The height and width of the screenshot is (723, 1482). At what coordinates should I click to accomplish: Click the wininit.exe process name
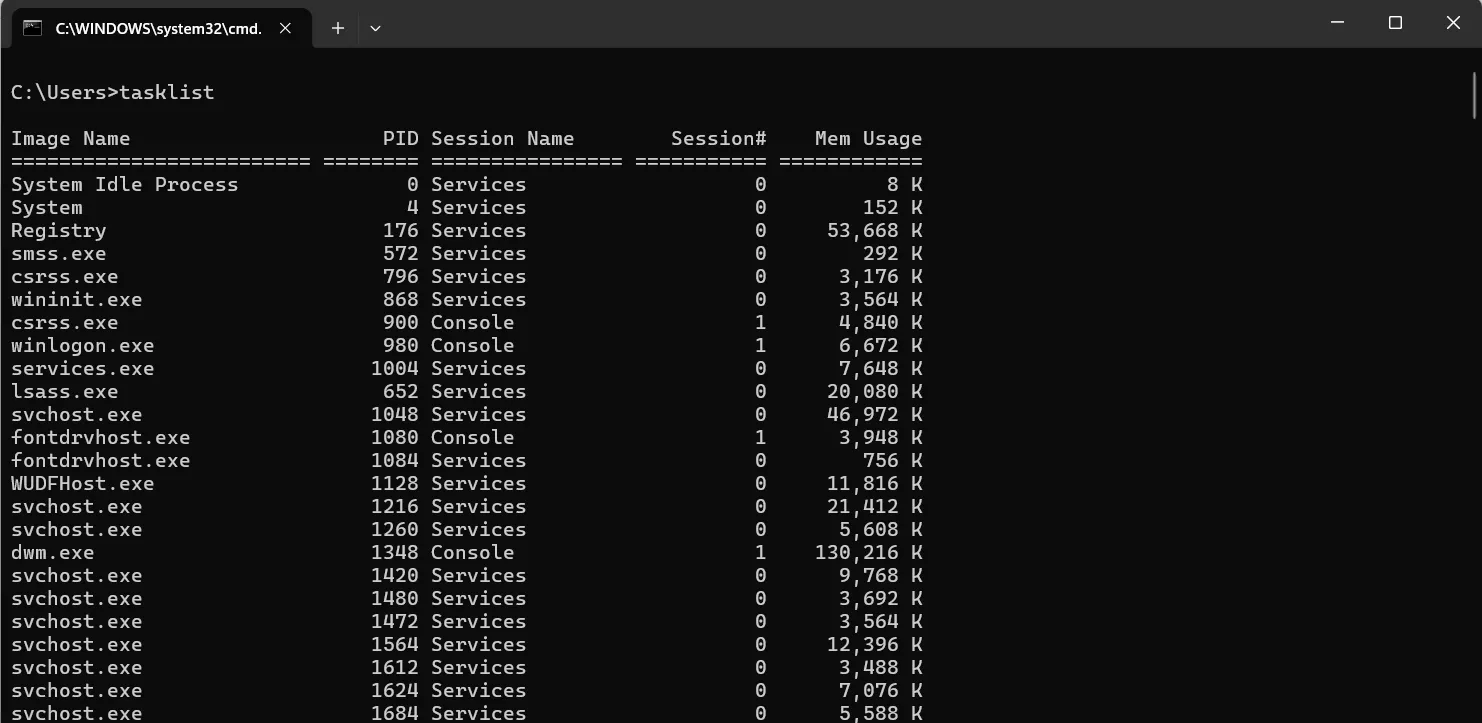(x=77, y=299)
